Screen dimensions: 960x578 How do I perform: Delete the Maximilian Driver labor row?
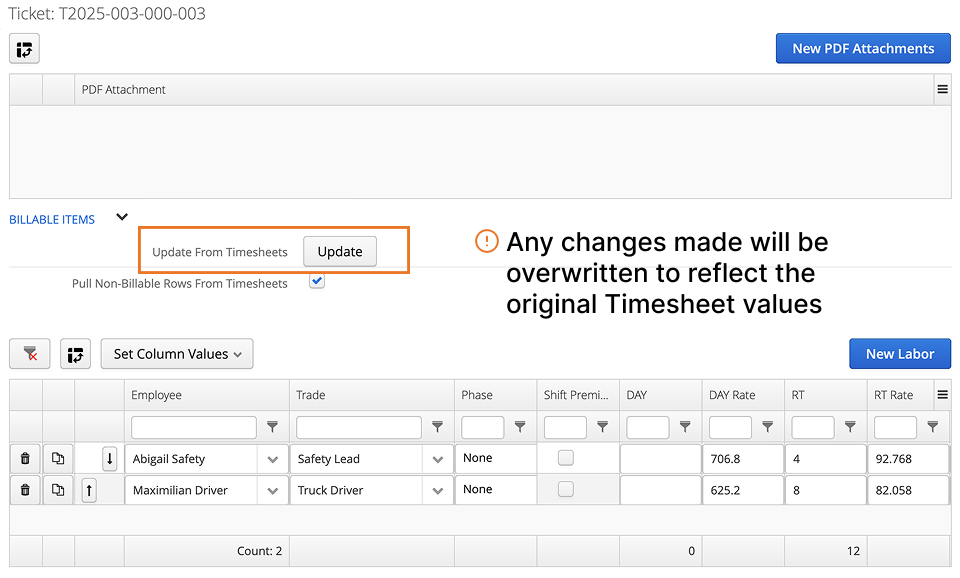(x=25, y=490)
